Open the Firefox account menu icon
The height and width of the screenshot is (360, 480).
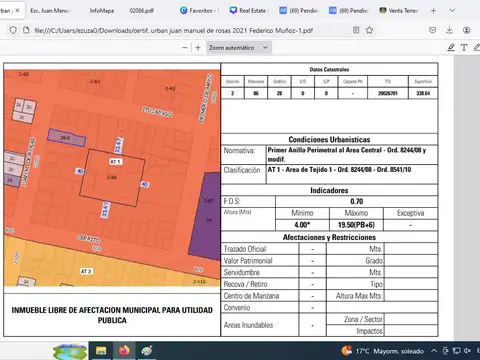point(467,30)
